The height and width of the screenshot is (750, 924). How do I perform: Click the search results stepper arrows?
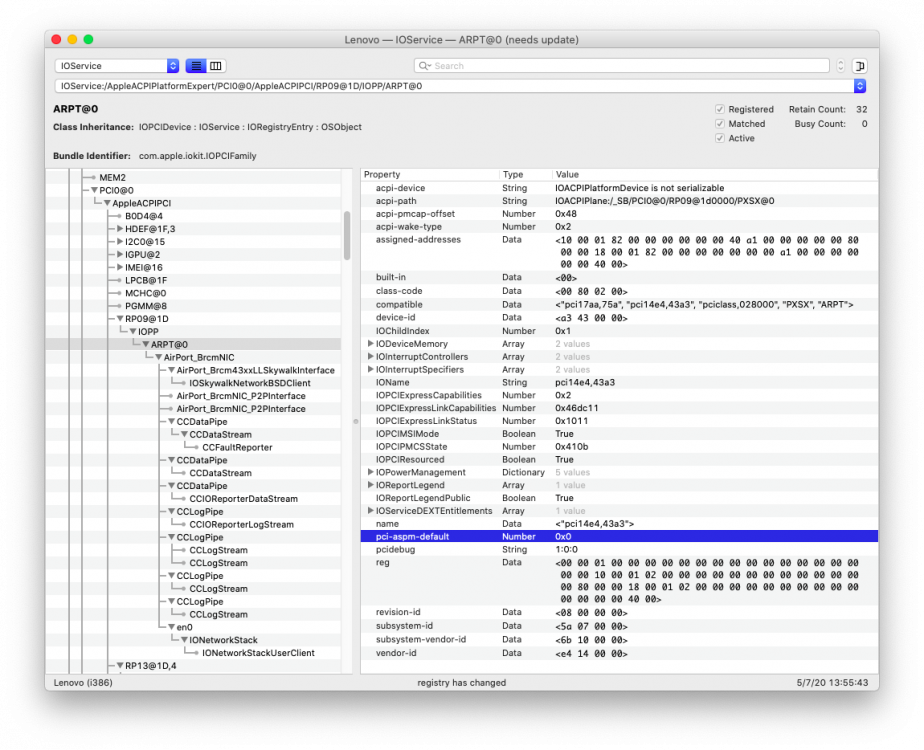pos(840,66)
